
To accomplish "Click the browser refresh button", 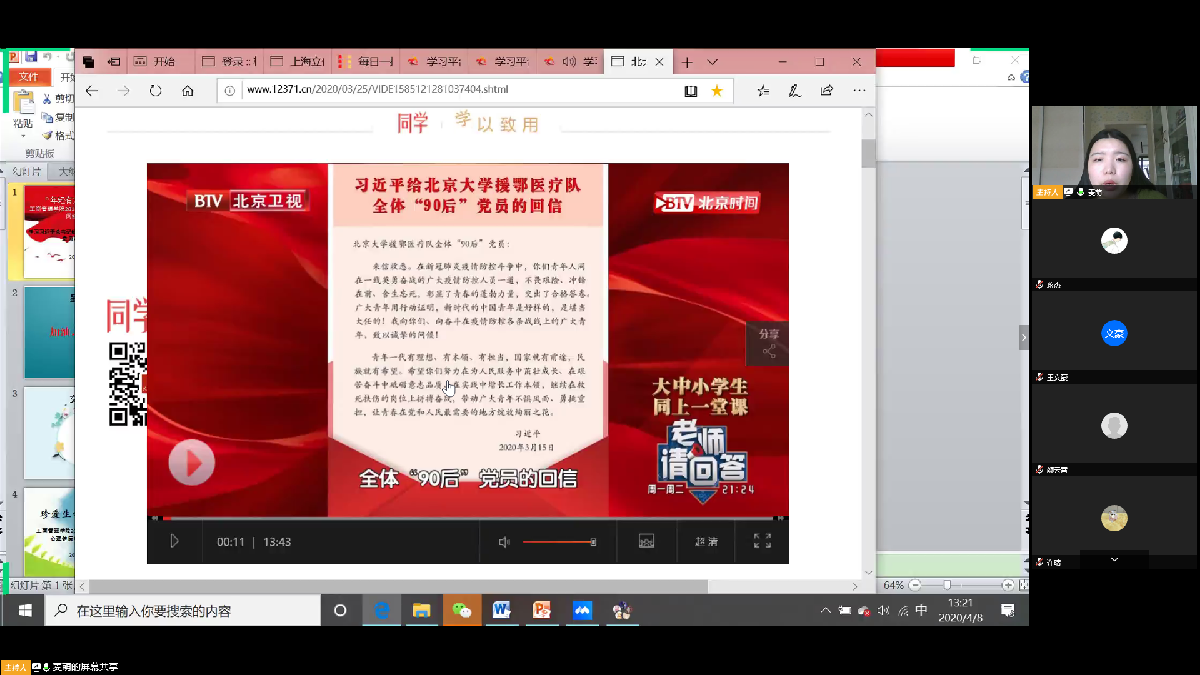I will click(156, 91).
